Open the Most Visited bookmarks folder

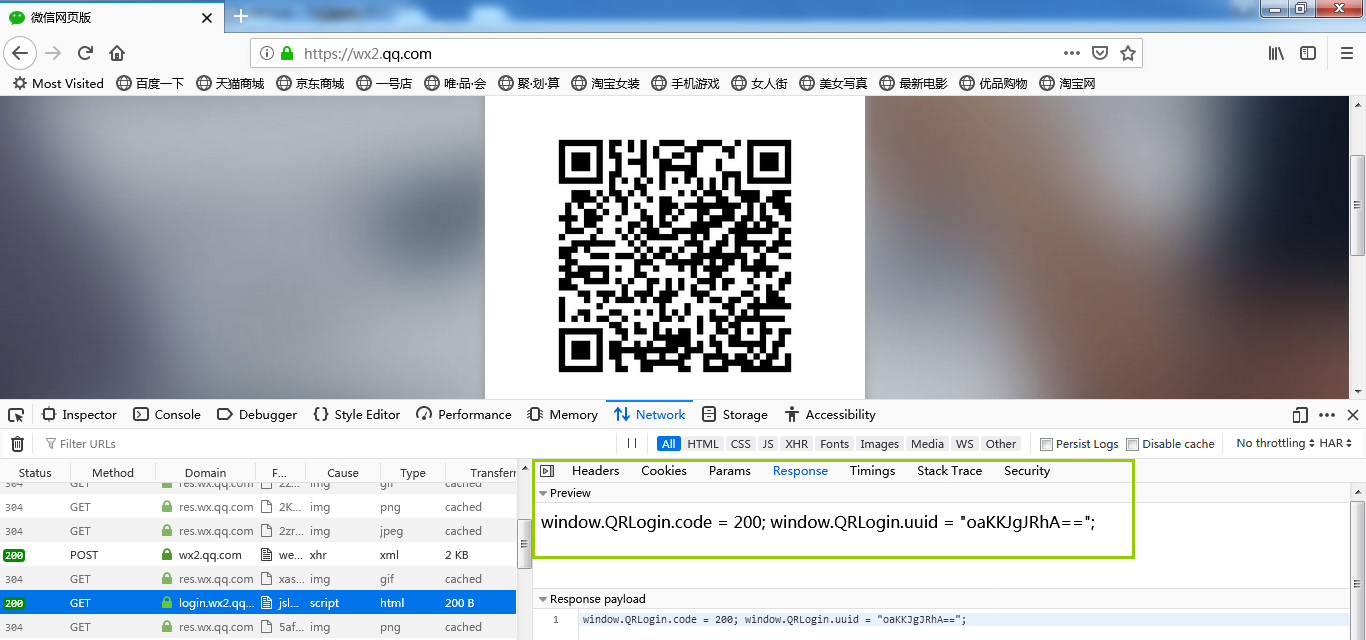pos(58,83)
